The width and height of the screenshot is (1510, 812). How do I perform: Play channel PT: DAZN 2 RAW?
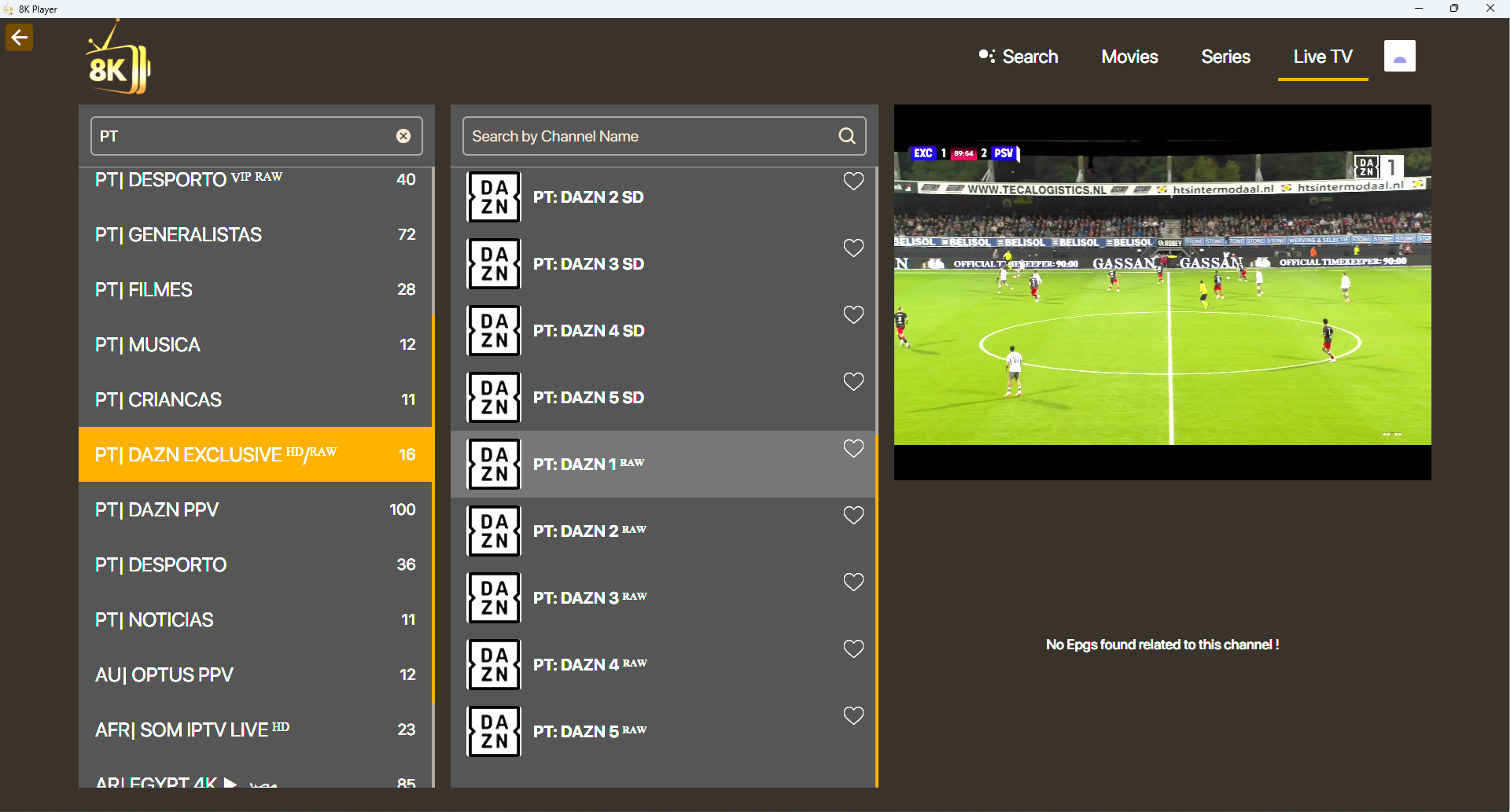(663, 531)
